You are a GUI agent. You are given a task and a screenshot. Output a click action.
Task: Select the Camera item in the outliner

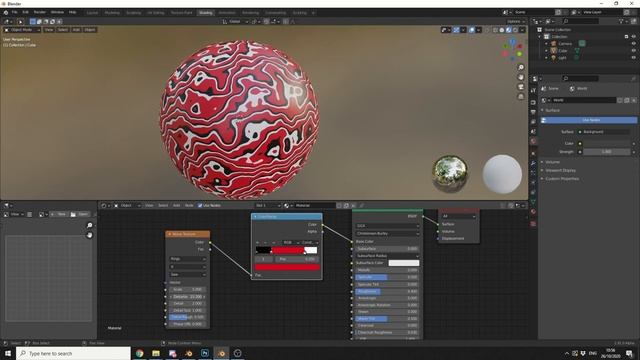point(565,44)
